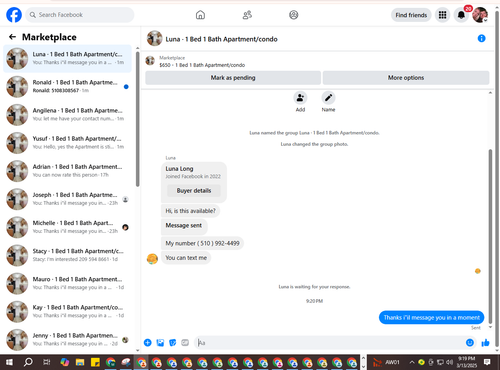The width and height of the screenshot is (500, 370).
Task: Go back using the Marketplace arrow
Action: pos(12,37)
